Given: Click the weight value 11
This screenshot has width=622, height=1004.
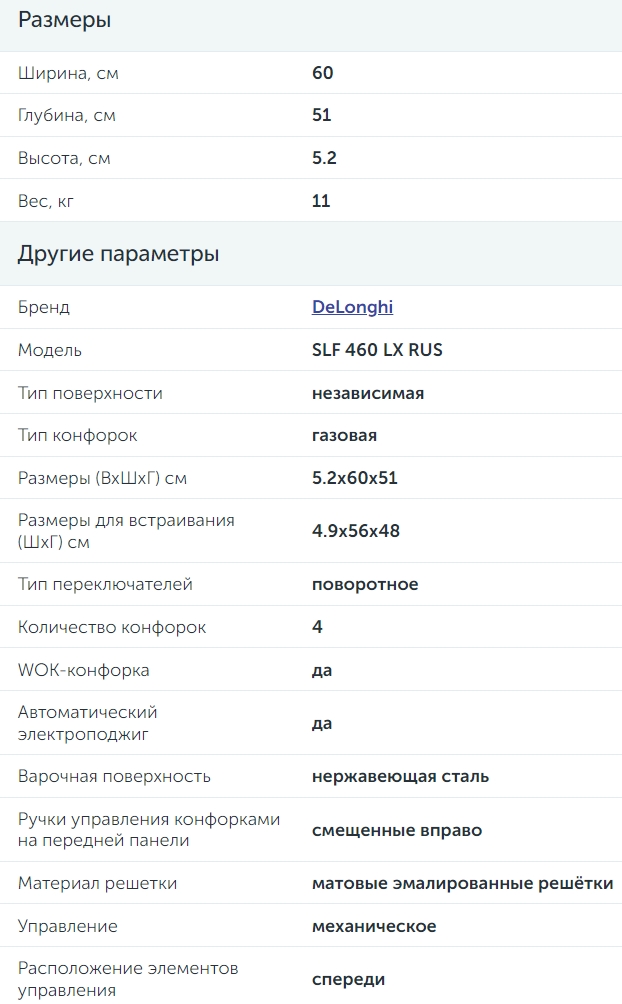Looking at the screenshot, I should coord(321,201).
